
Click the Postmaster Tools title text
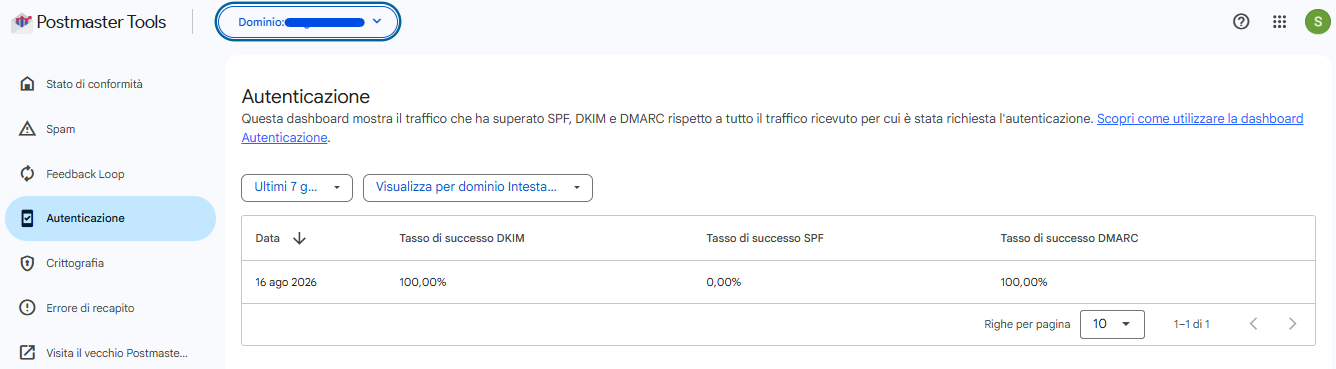click(x=101, y=22)
